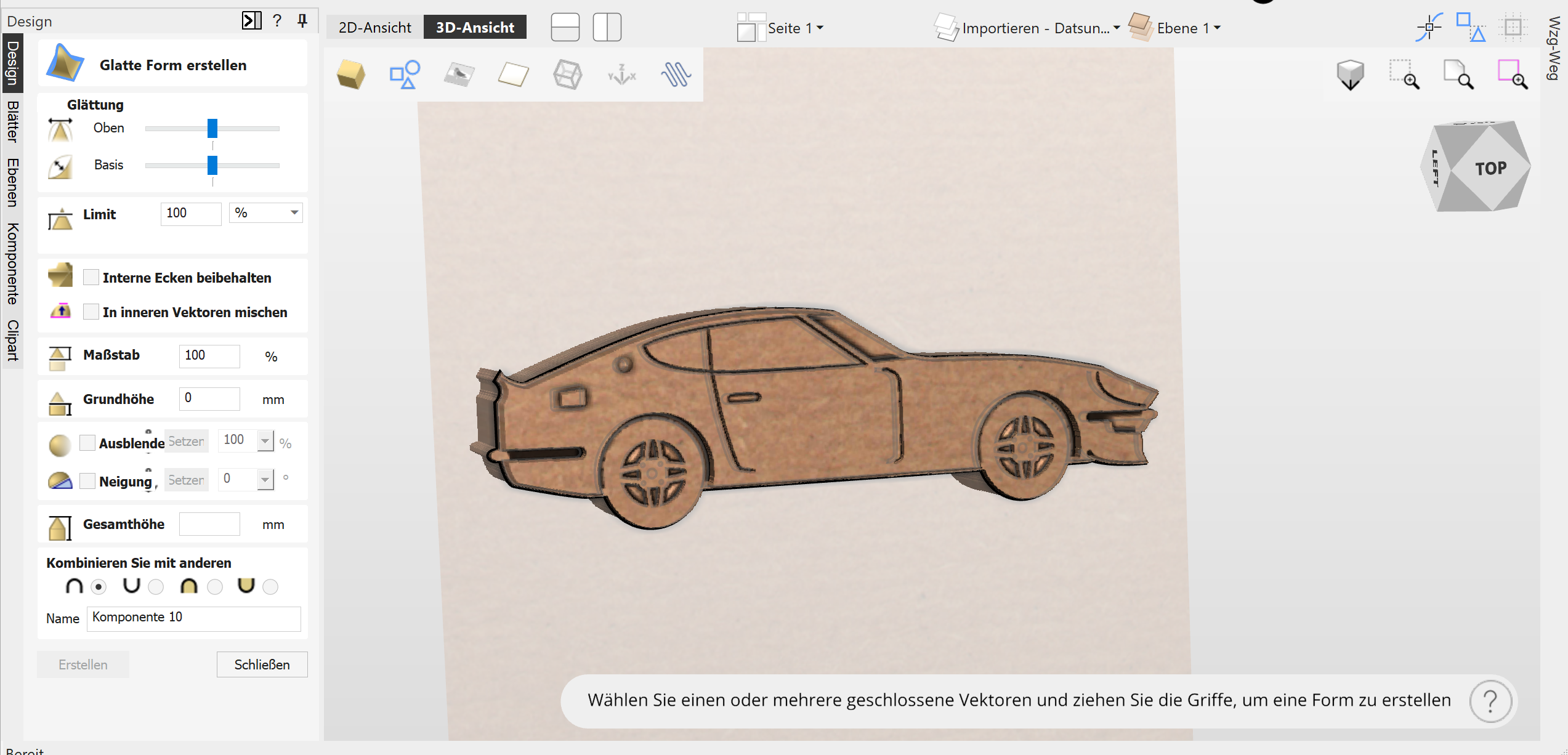Open the Ebene 1 layer dropdown
This screenshot has width=1568, height=755.
coord(1217,28)
